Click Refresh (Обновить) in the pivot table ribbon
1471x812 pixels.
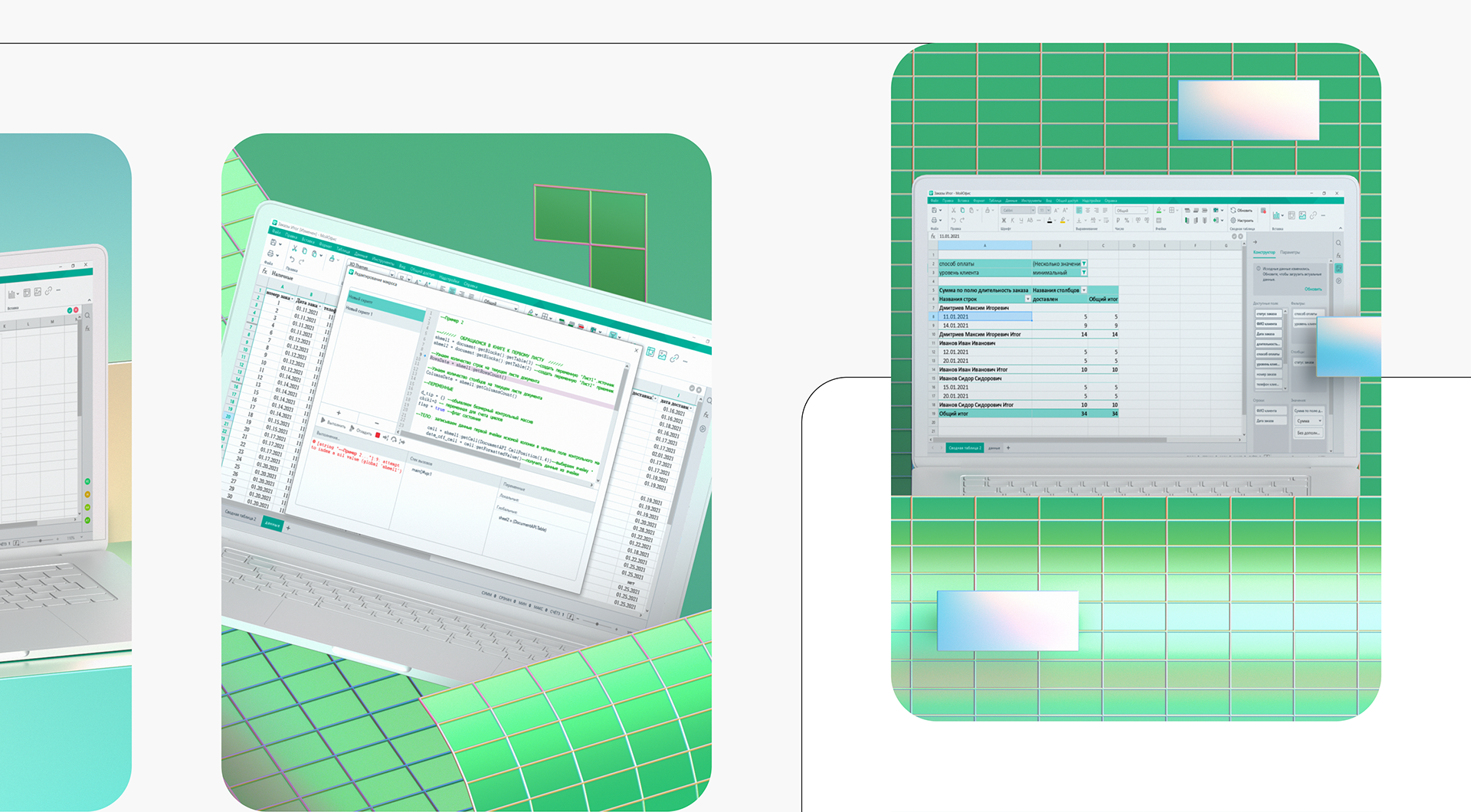click(1241, 210)
